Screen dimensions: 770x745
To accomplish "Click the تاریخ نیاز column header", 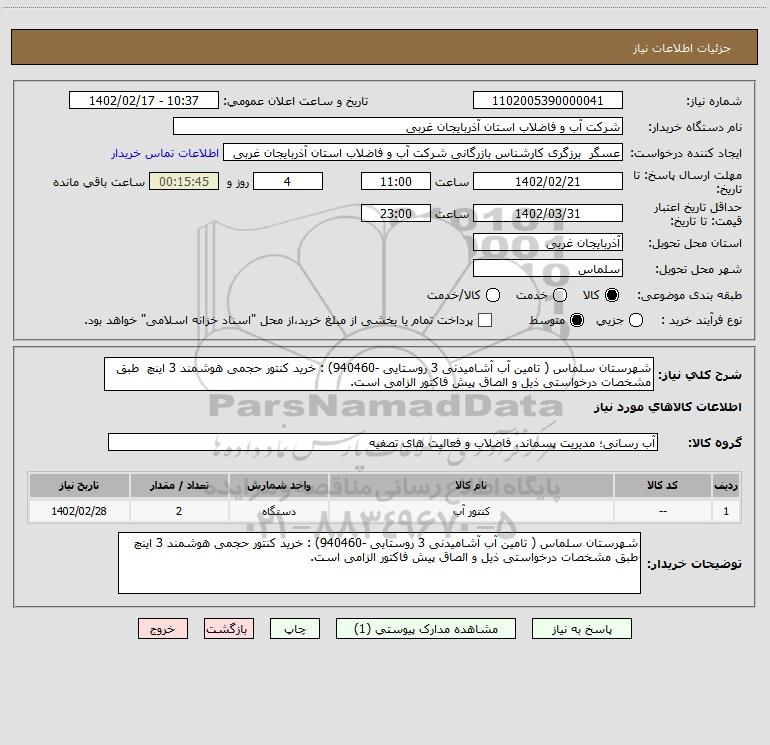I will pyautogui.click(x=79, y=486).
